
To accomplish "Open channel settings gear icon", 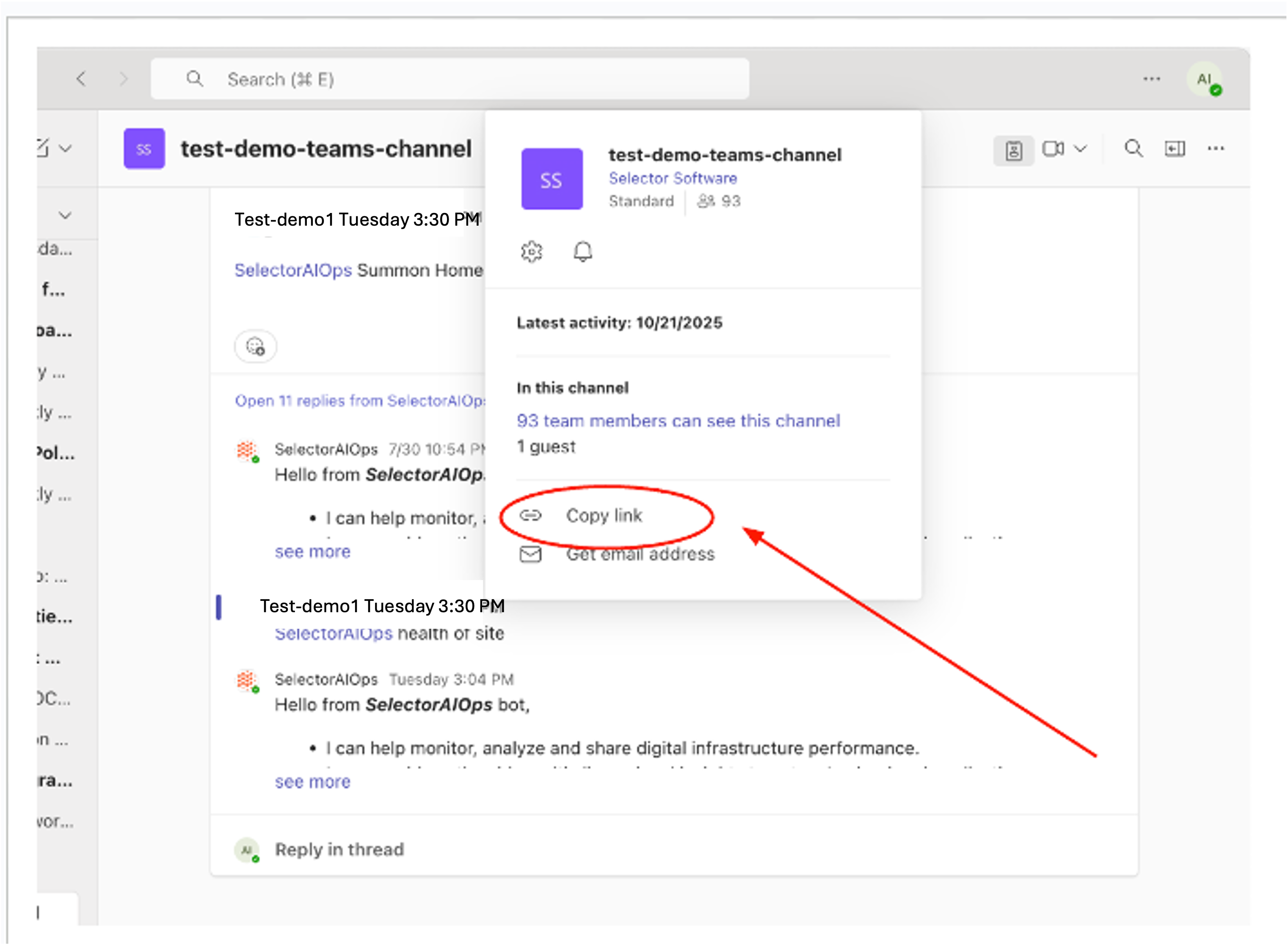I will pyautogui.click(x=531, y=251).
